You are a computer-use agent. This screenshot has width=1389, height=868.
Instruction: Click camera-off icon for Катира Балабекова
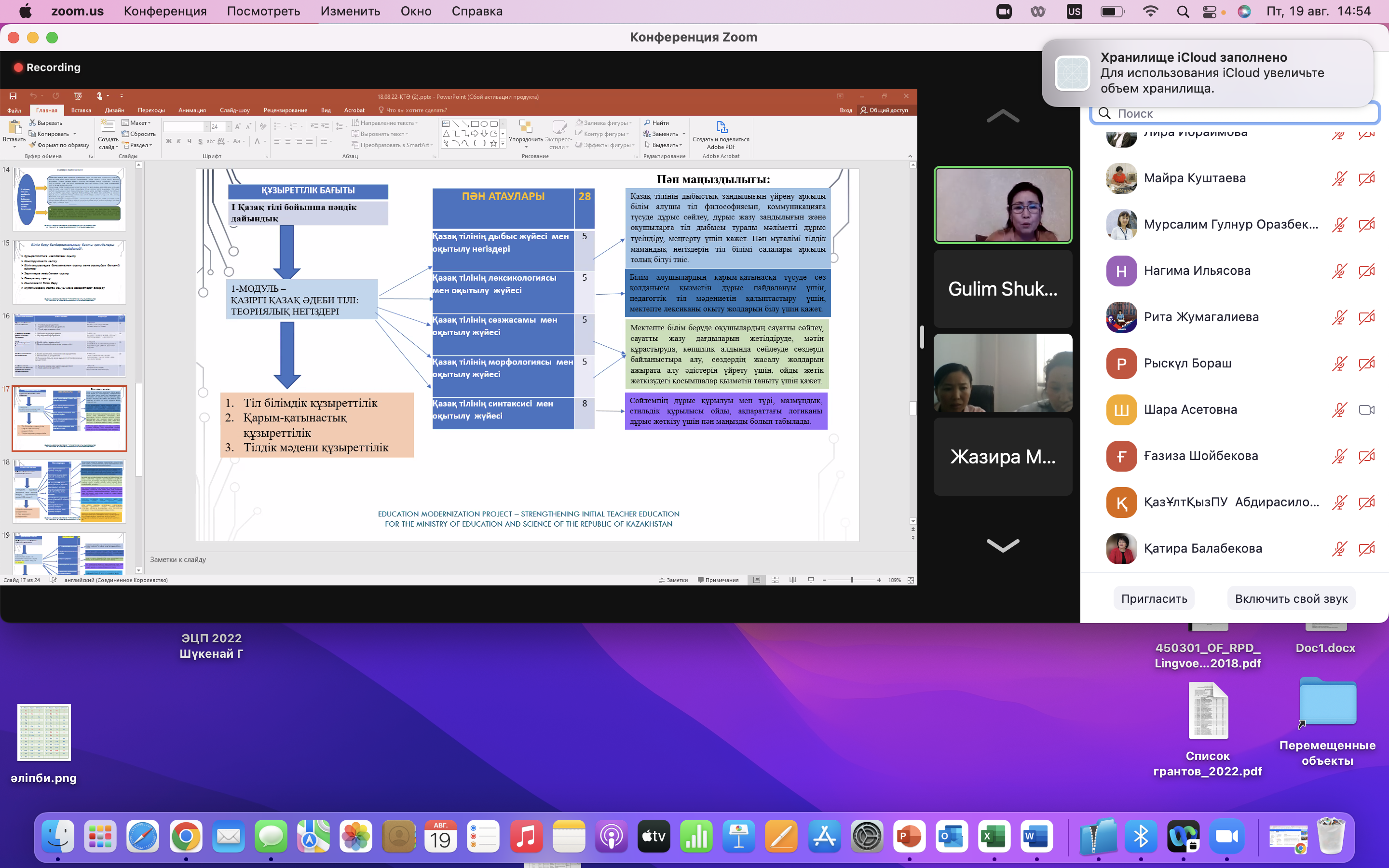pos(1367,549)
